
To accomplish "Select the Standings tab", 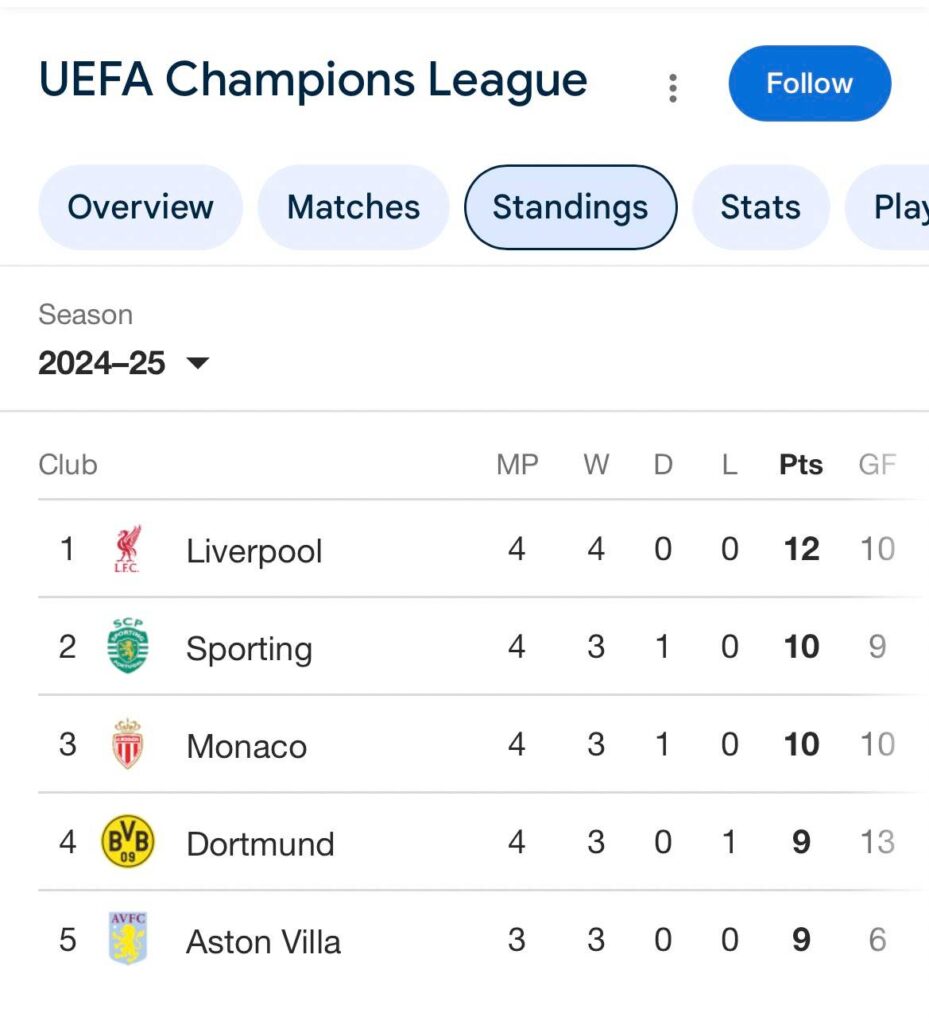I will click(x=570, y=207).
